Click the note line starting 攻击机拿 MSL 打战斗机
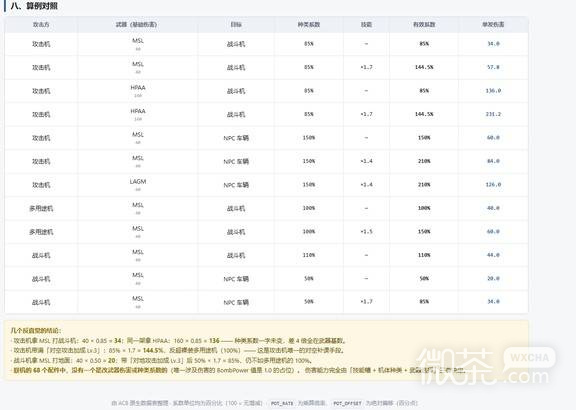 point(178,341)
